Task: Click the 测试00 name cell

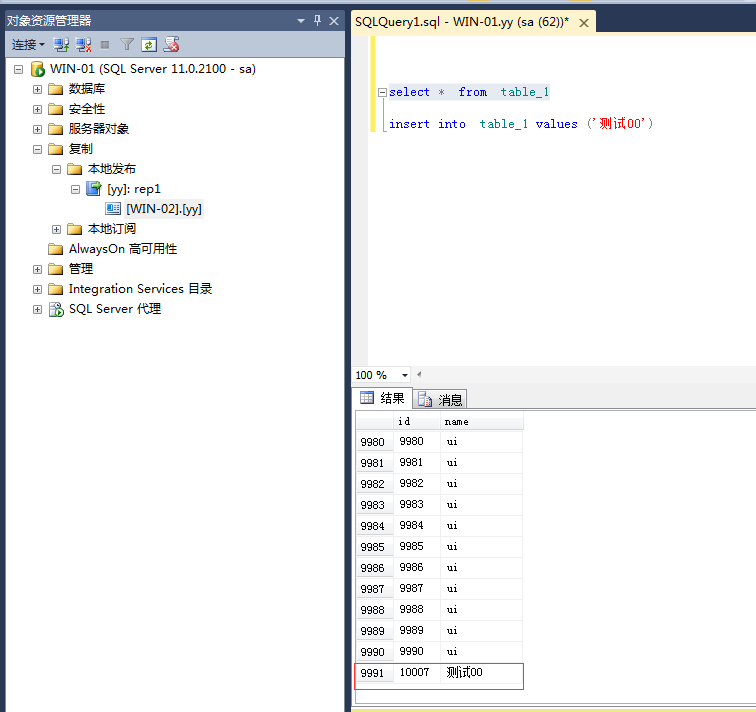Action: tap(481, 672)
